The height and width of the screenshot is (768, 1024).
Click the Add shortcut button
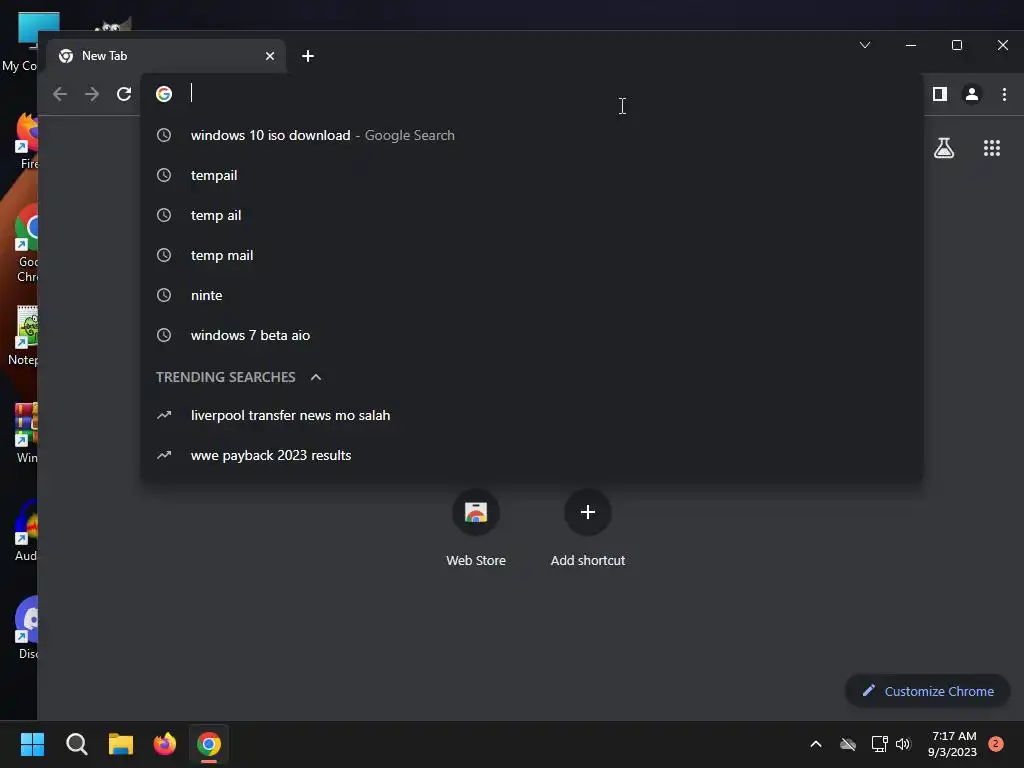[588, 528]
